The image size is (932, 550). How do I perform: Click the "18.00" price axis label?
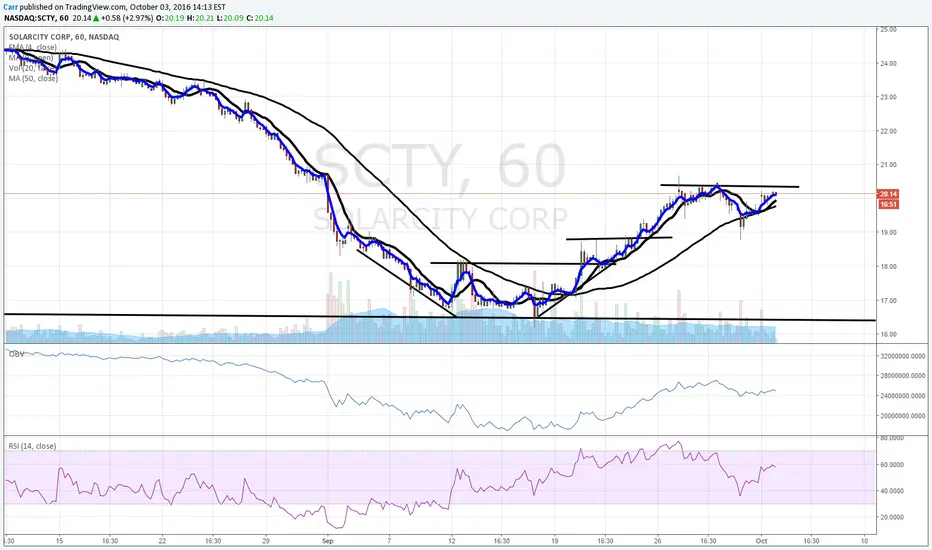pos(889,266)
